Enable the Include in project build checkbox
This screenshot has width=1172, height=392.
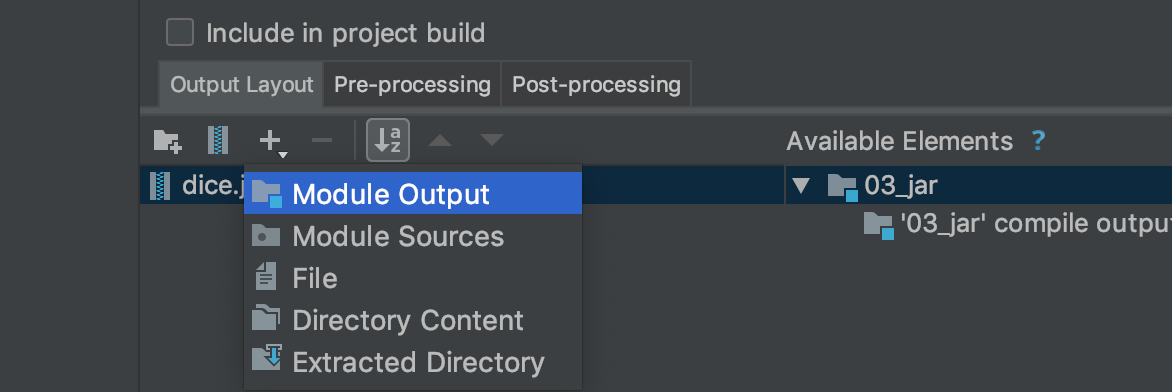point(180,33)
